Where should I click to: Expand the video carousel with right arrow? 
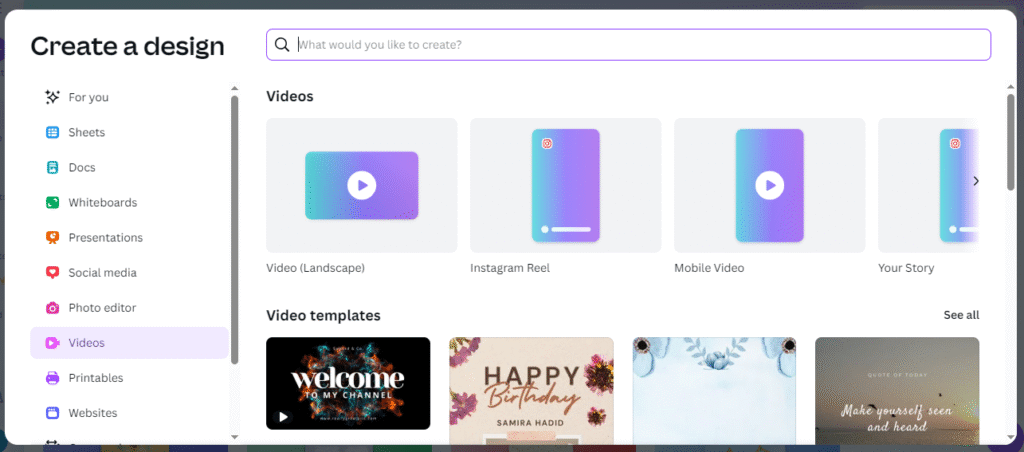pyautogui.click(x=975, y=181)
